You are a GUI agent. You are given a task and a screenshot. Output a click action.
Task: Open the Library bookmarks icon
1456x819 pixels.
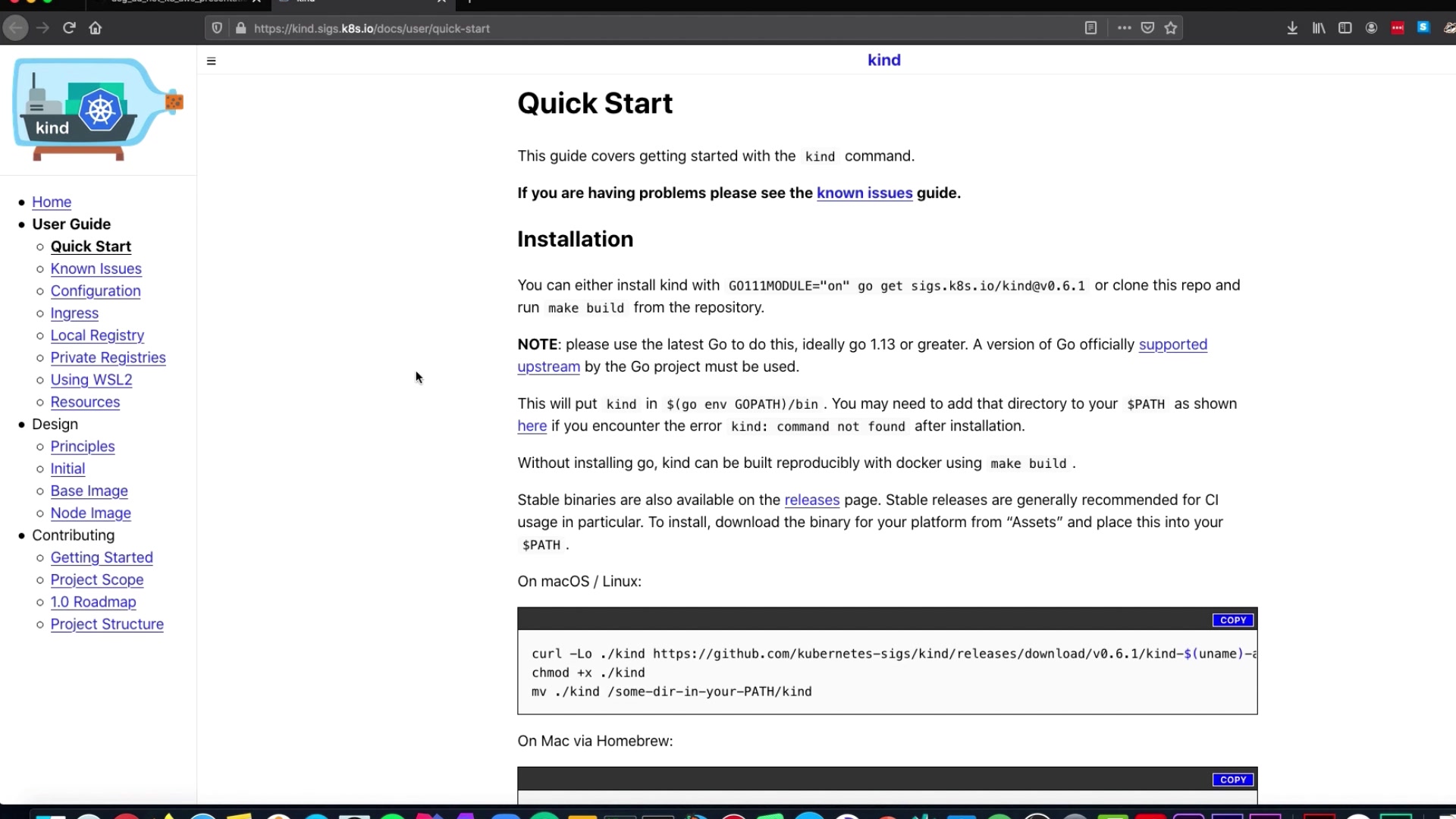pyautogui.click(x=1319, y=28)
